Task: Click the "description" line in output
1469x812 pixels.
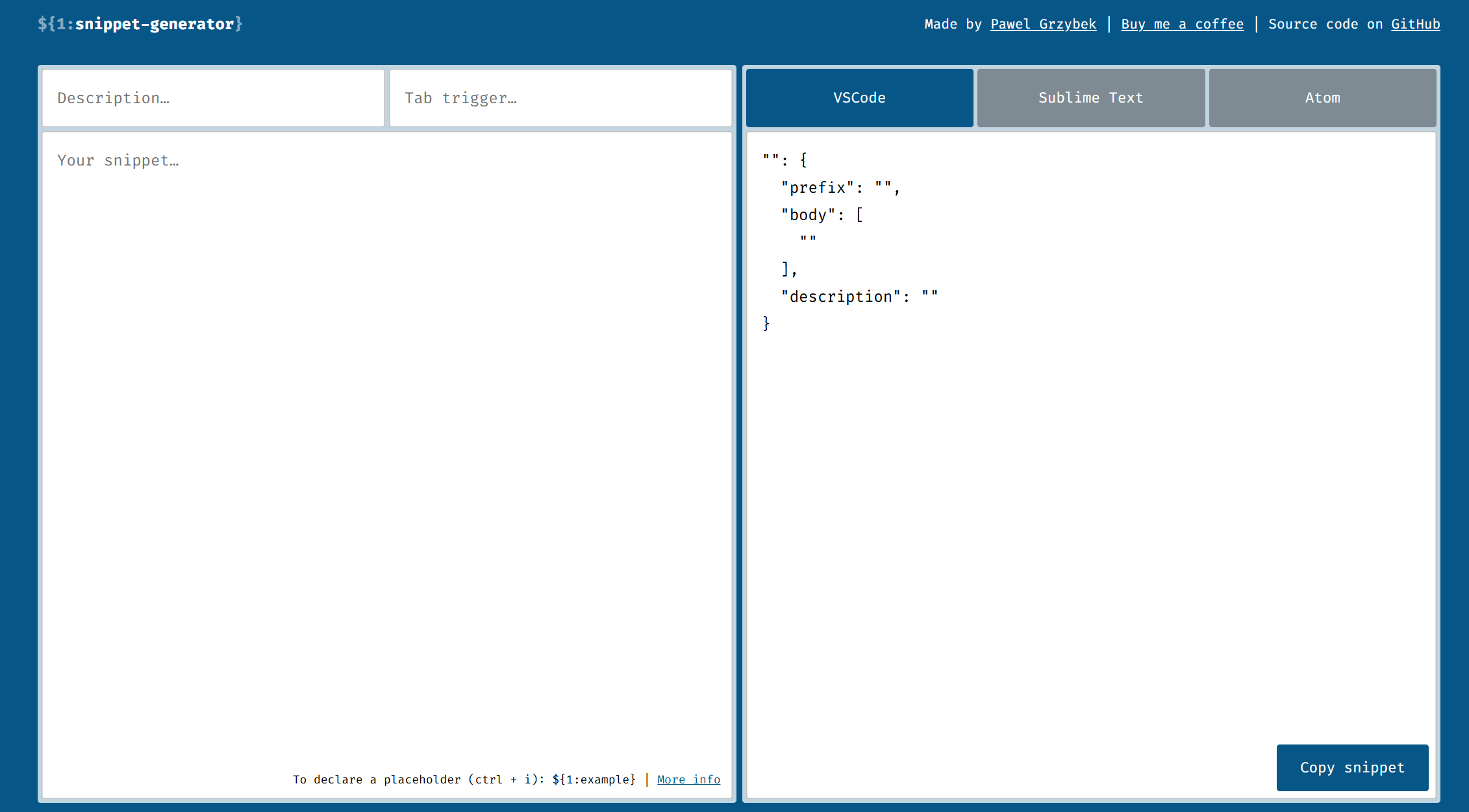Action: [859, 297]
